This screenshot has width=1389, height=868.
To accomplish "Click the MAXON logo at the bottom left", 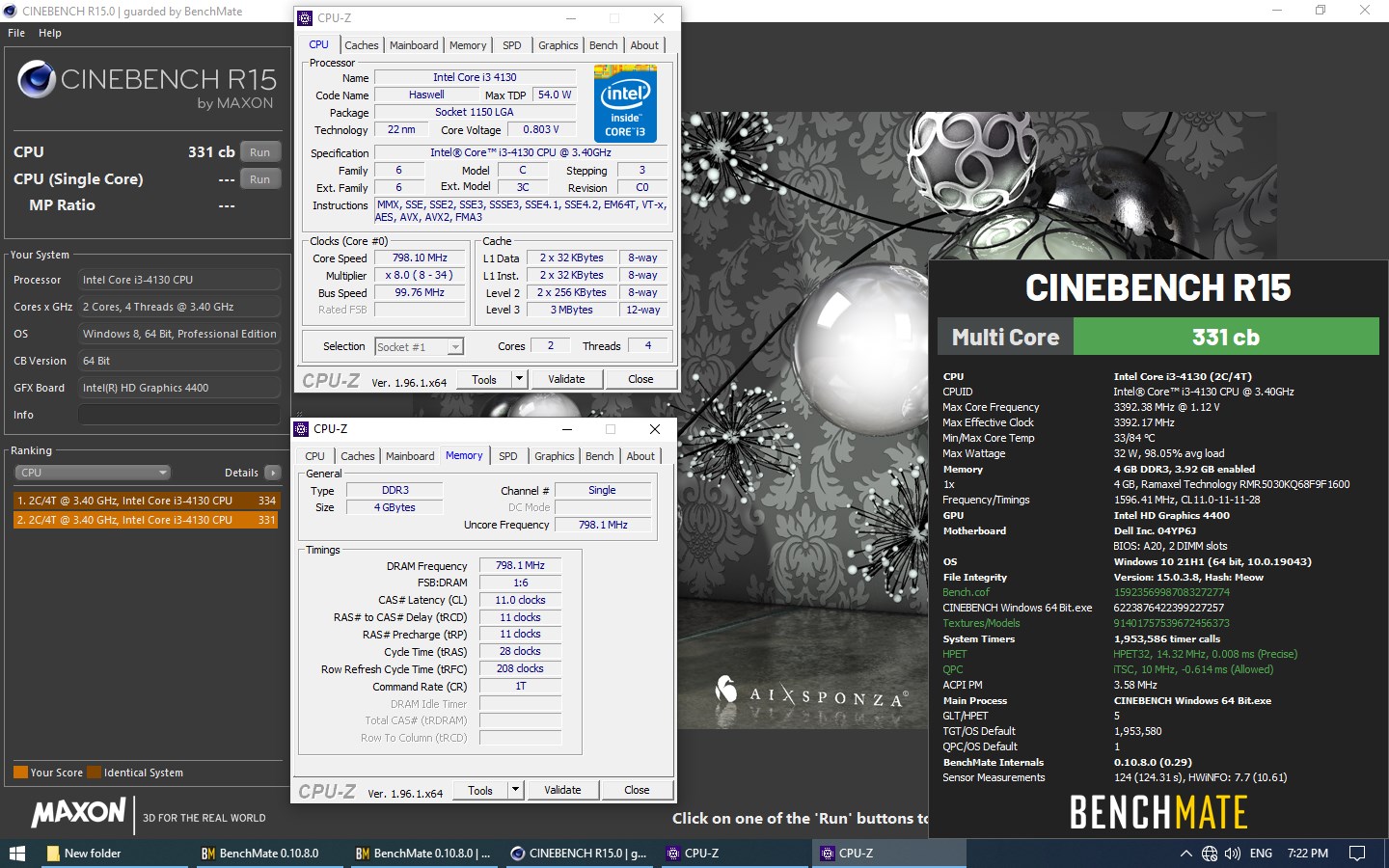I will (x=79, y=812).
